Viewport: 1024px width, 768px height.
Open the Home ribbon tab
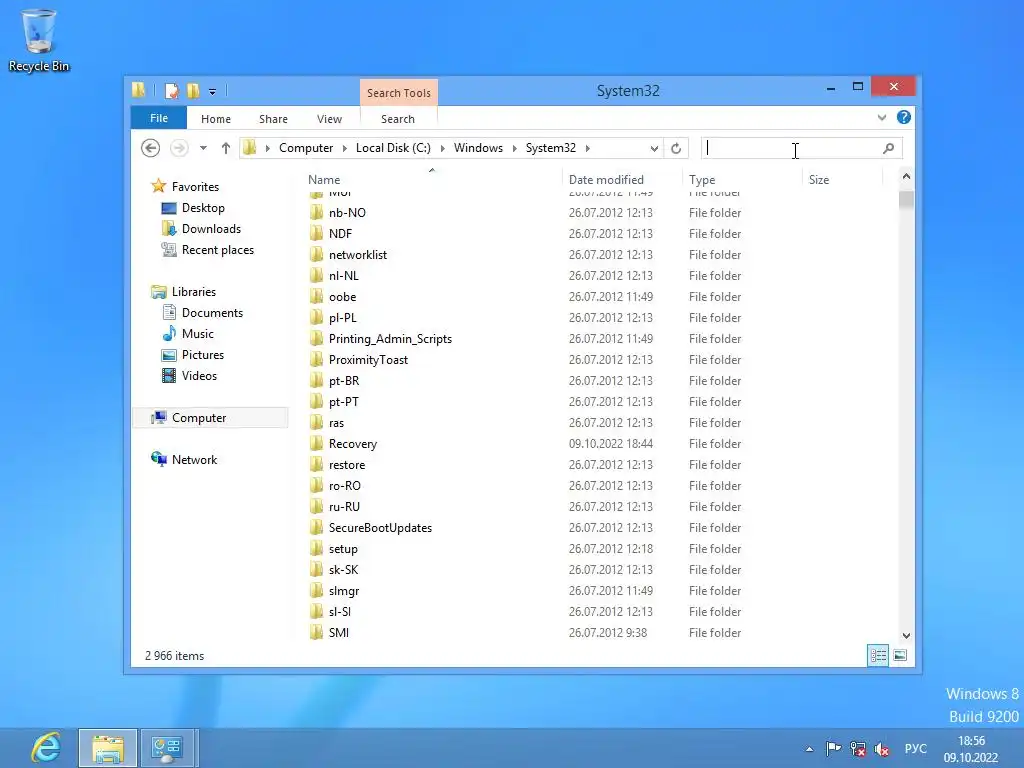(216, 119)
